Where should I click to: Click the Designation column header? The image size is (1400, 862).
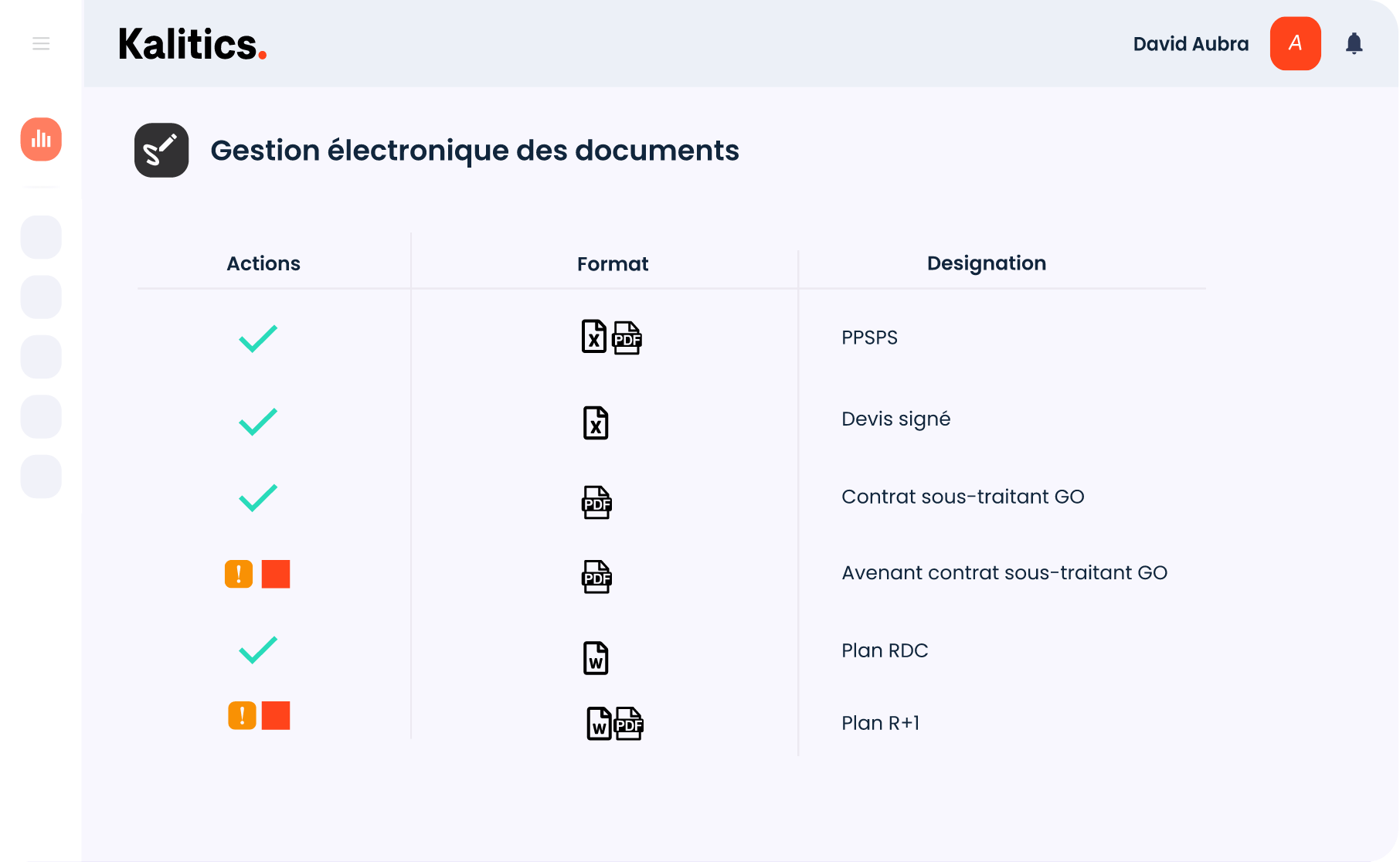click(x=986, y=263)
